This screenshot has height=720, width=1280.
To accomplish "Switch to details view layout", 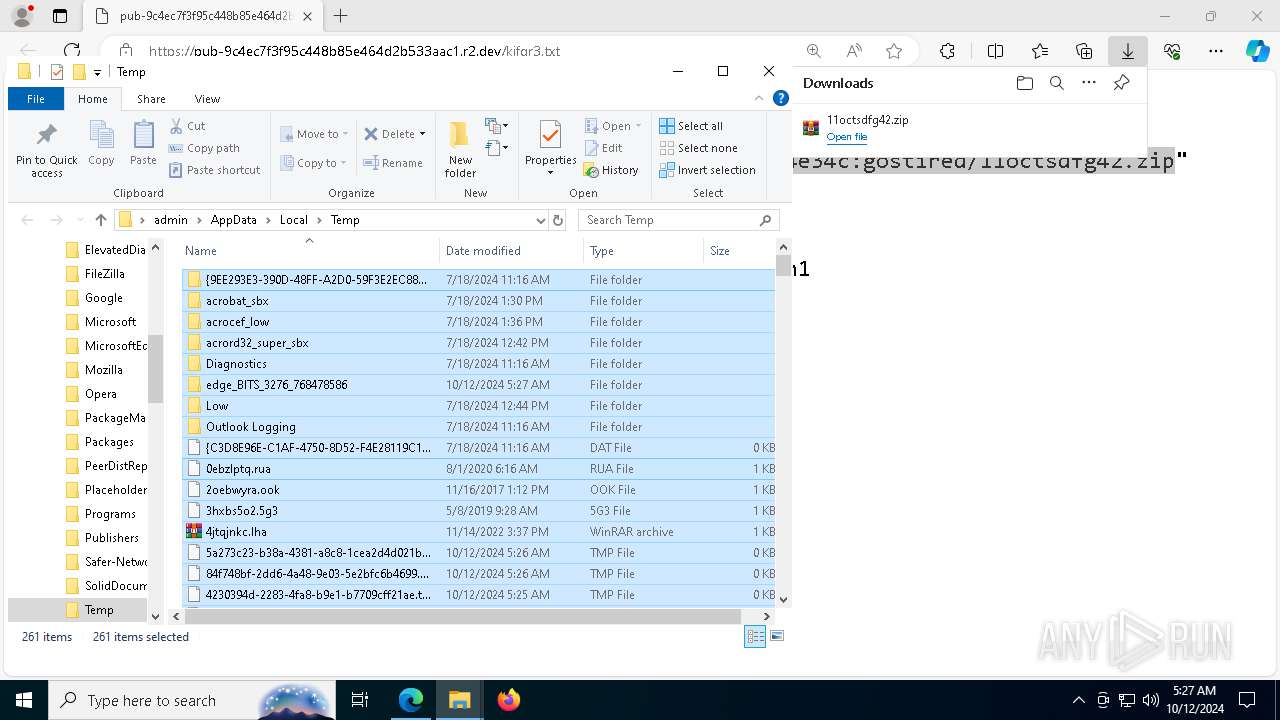I will click(x=755, y=637).
